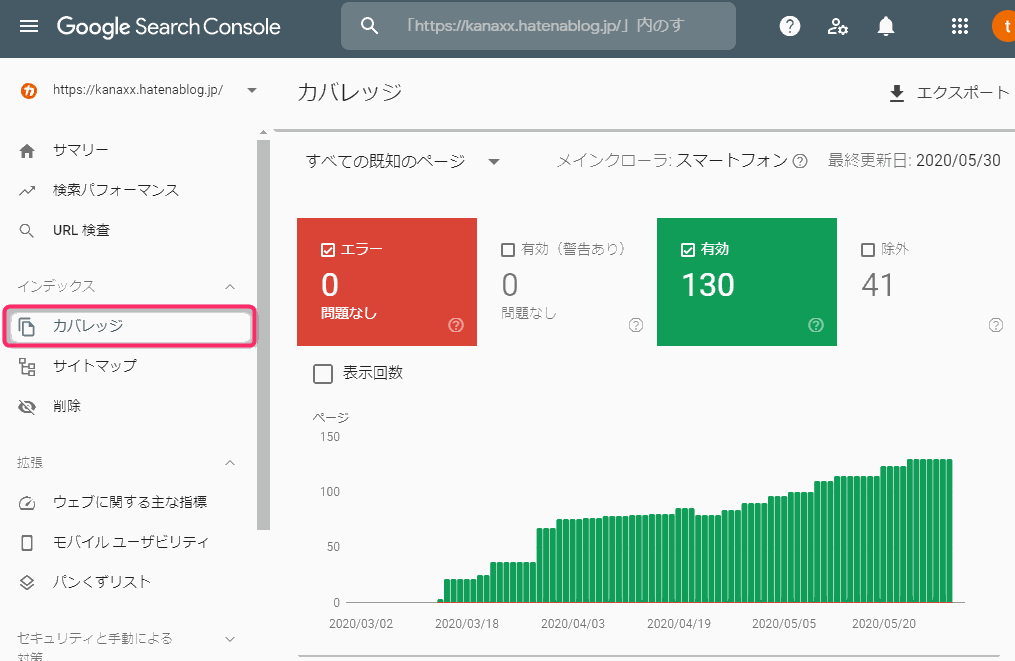Screen dimensions: 1015x661
Task: Click the 問題なし text in the エラー card
Action: tap(349, 313)
